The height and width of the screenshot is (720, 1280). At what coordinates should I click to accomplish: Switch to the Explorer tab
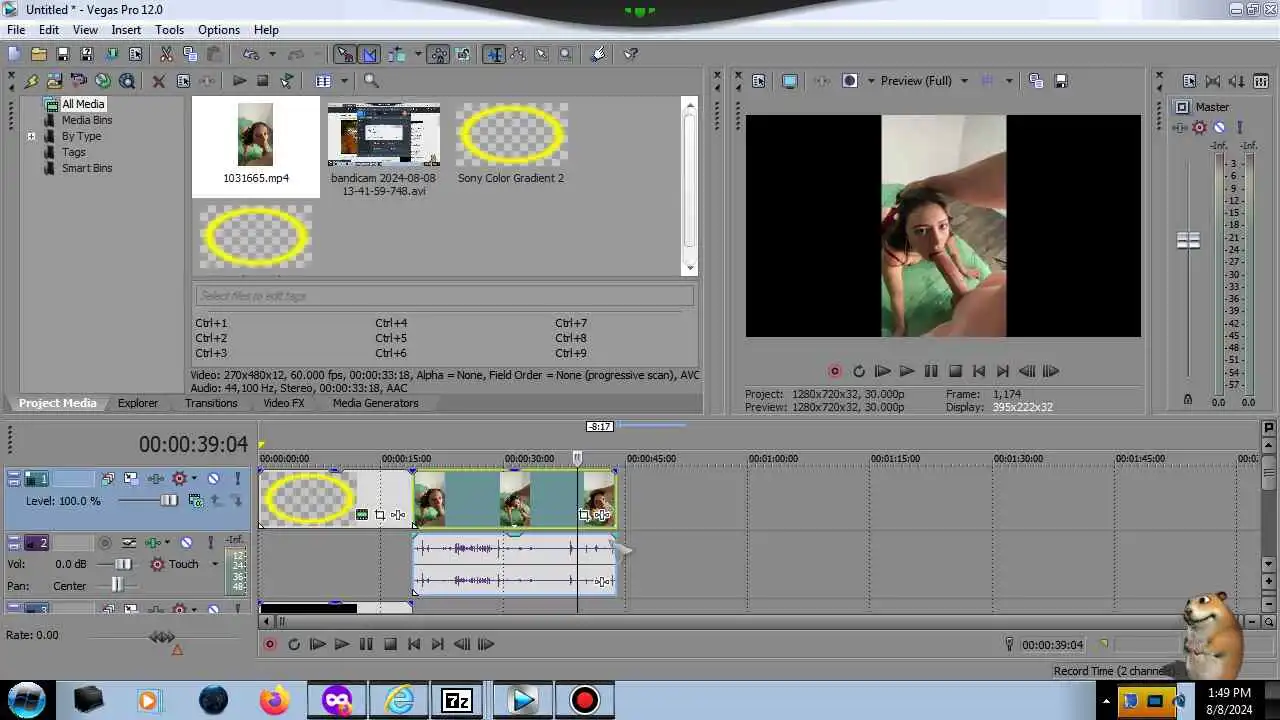point(138,403)
